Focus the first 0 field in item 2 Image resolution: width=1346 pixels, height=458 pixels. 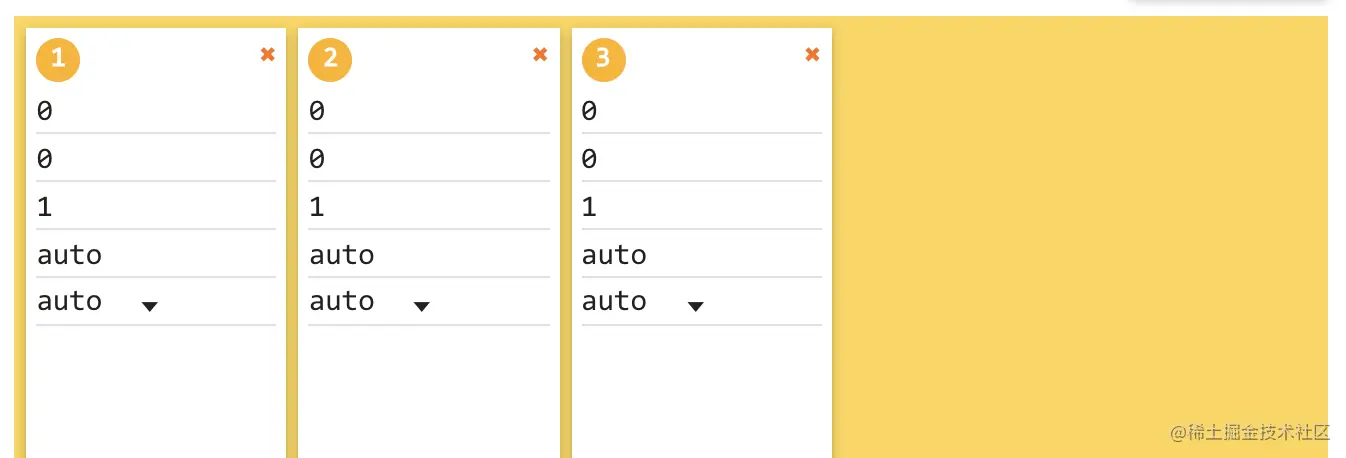[428, 111]
